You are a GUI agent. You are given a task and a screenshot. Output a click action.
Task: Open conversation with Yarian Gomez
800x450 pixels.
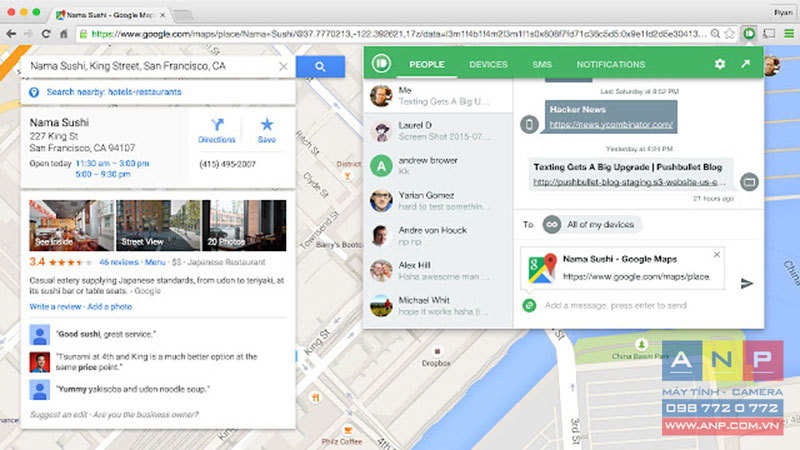point(438,201)
